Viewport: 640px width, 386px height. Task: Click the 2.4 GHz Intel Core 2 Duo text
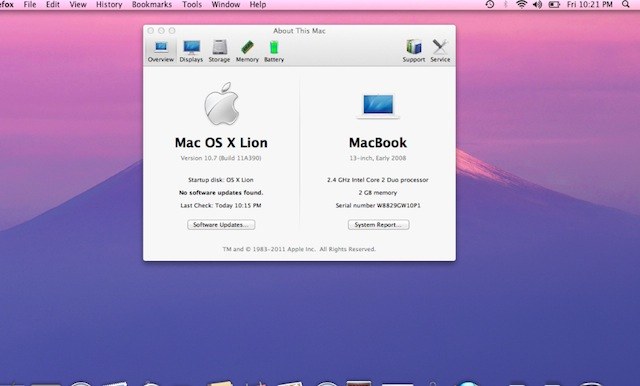coord(378,180)
